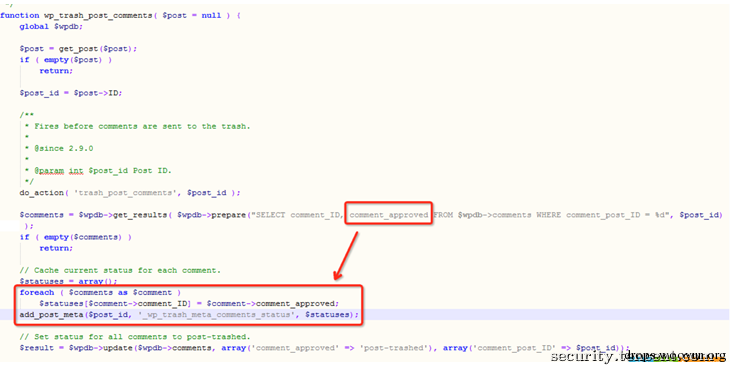Screen dimensions: 730x367
Task: Click the 'if ( empty($post) )' line
Action: pyautogui.click(x=66, y=60)
